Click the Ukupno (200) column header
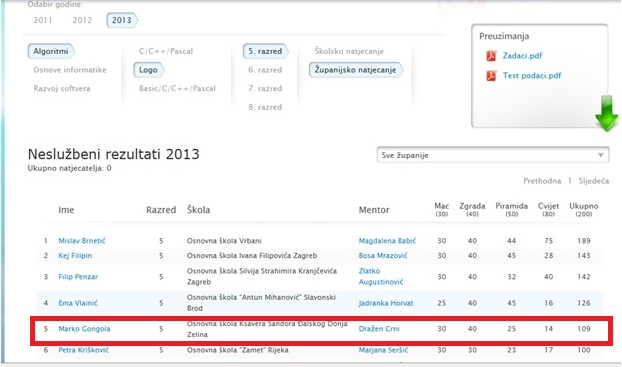The image size is (622, 367). [x=584, y=209]
